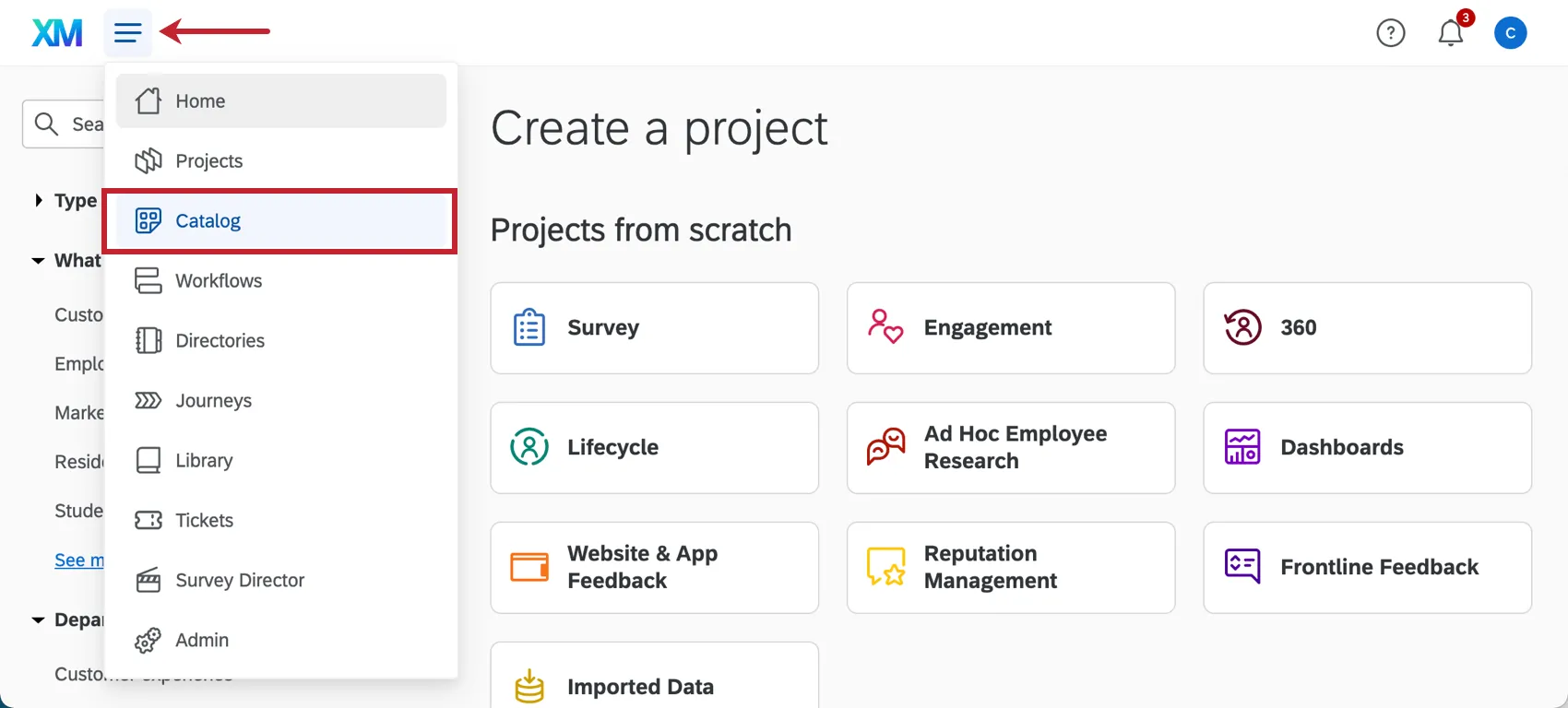Click the Admin gears icon
This screenshot has height=708, width=1568.
[148, 640]
